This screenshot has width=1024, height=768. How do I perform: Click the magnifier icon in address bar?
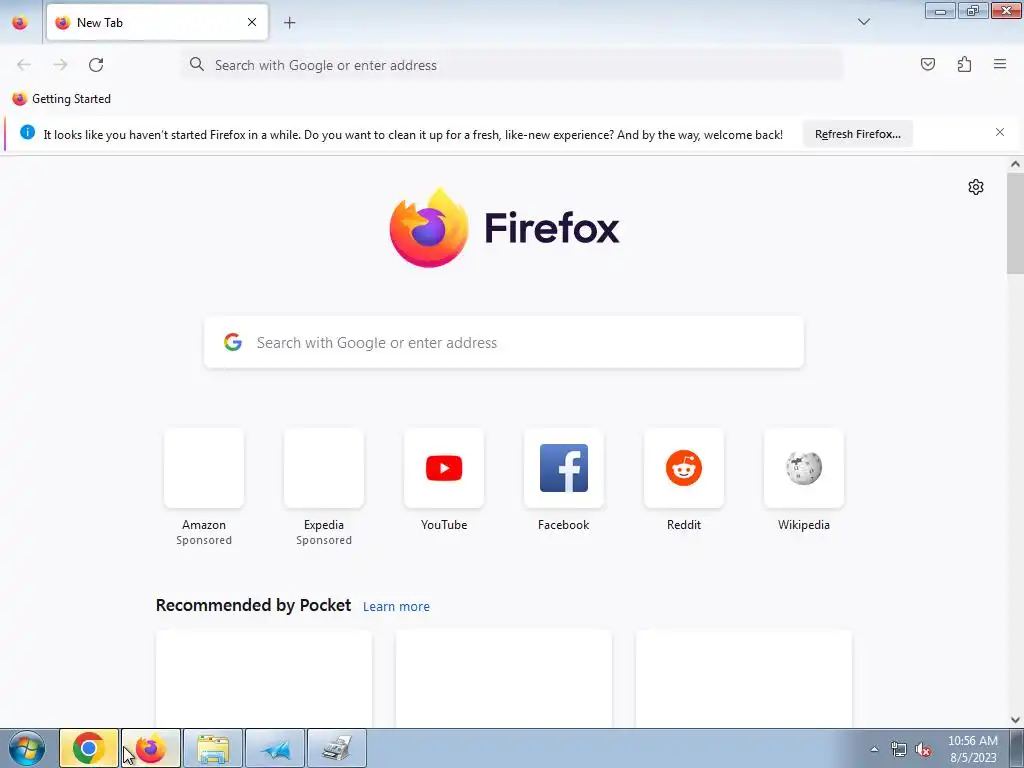tap(197, 64)
